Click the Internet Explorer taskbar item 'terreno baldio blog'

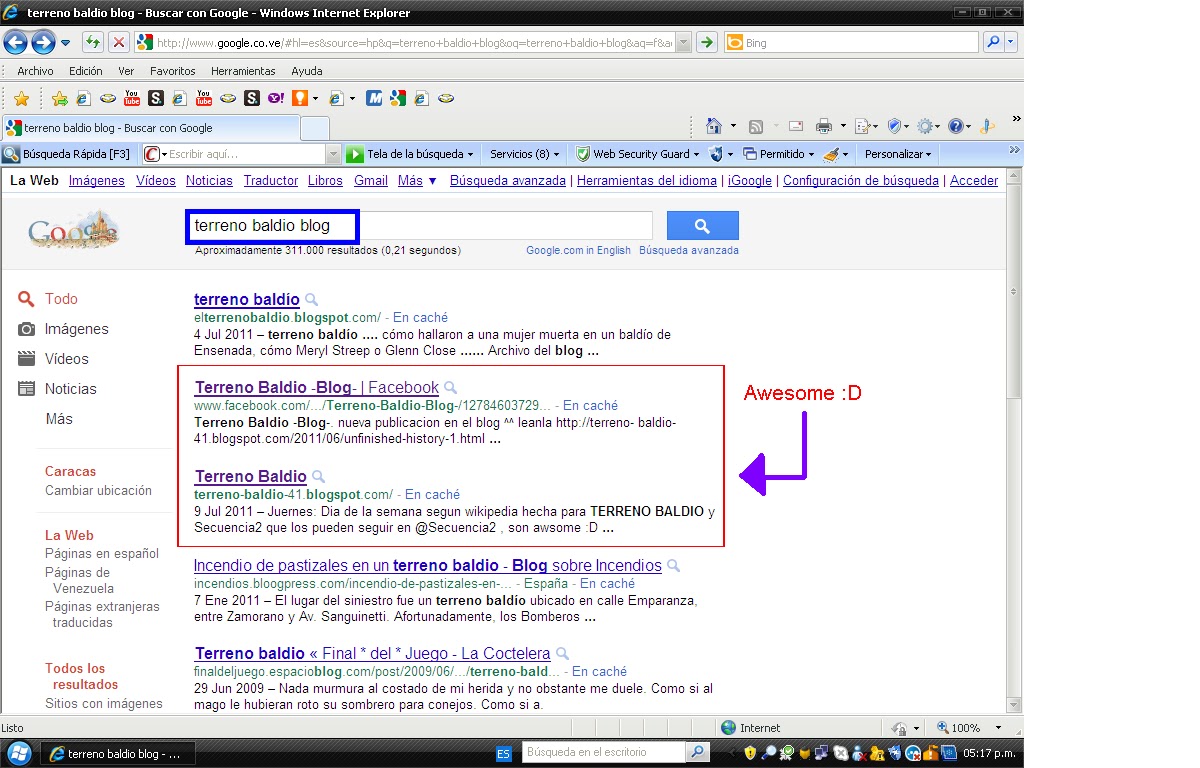click(117, 753)
